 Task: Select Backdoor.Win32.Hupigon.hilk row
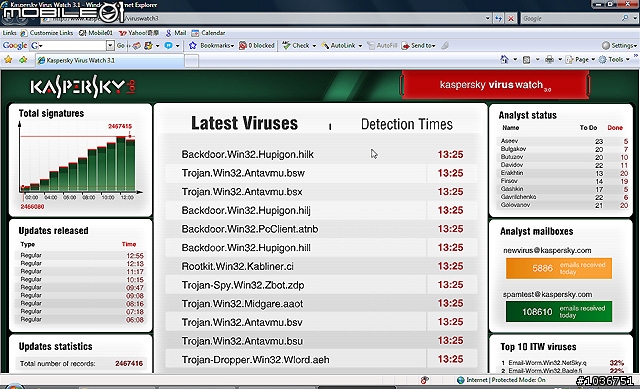(x=321, y=154)
